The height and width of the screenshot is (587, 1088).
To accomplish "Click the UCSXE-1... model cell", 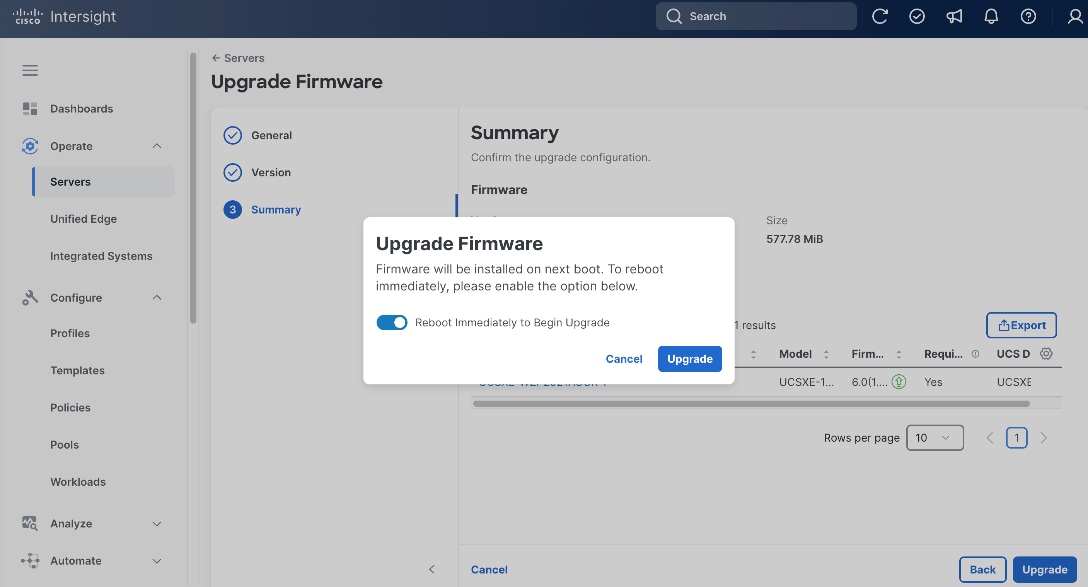I will pyautogui.click(x=806, y=382).
